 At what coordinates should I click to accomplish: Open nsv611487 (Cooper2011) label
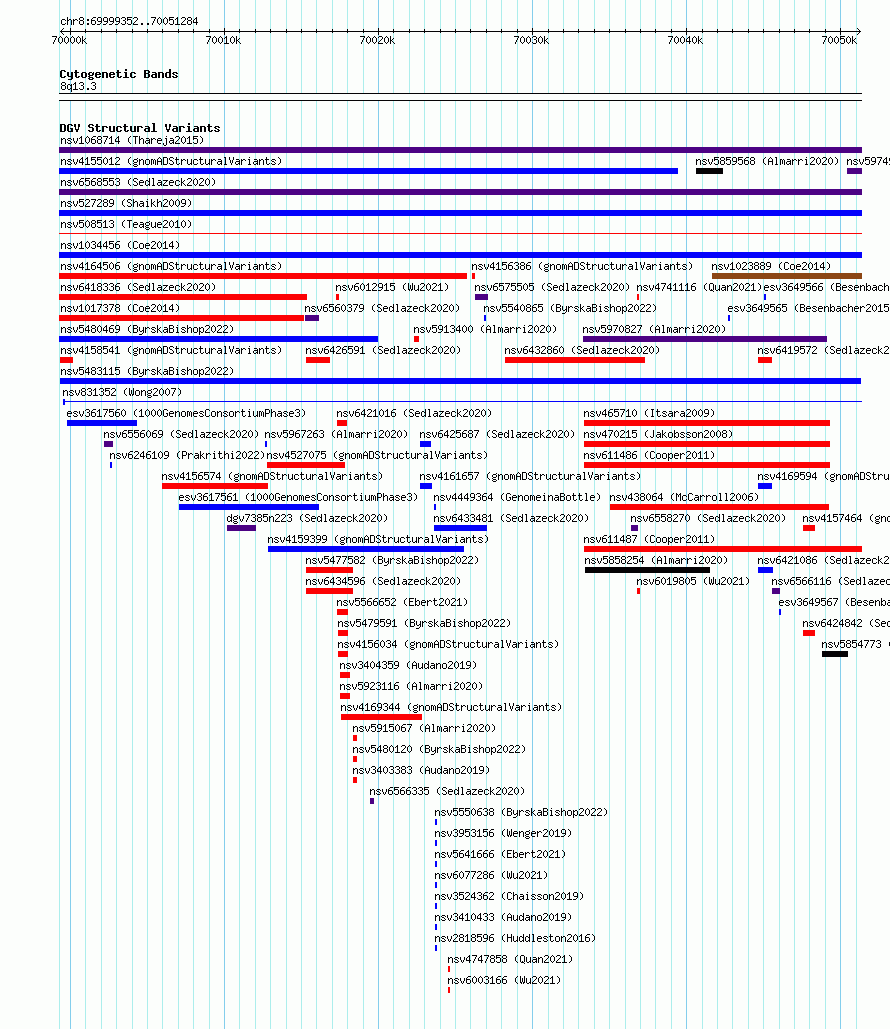tap(649, 539)
